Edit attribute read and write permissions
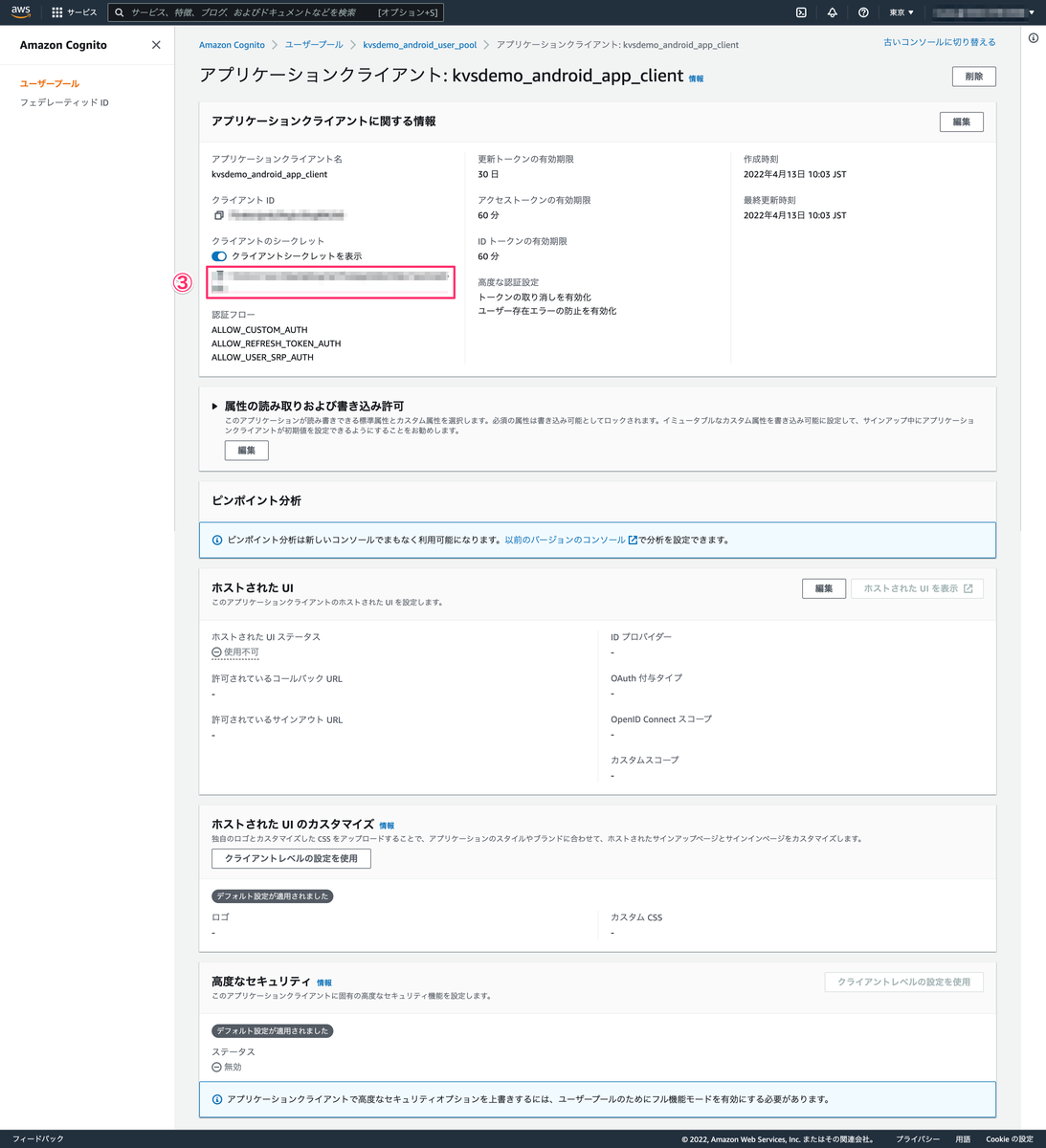 (247, 451)
